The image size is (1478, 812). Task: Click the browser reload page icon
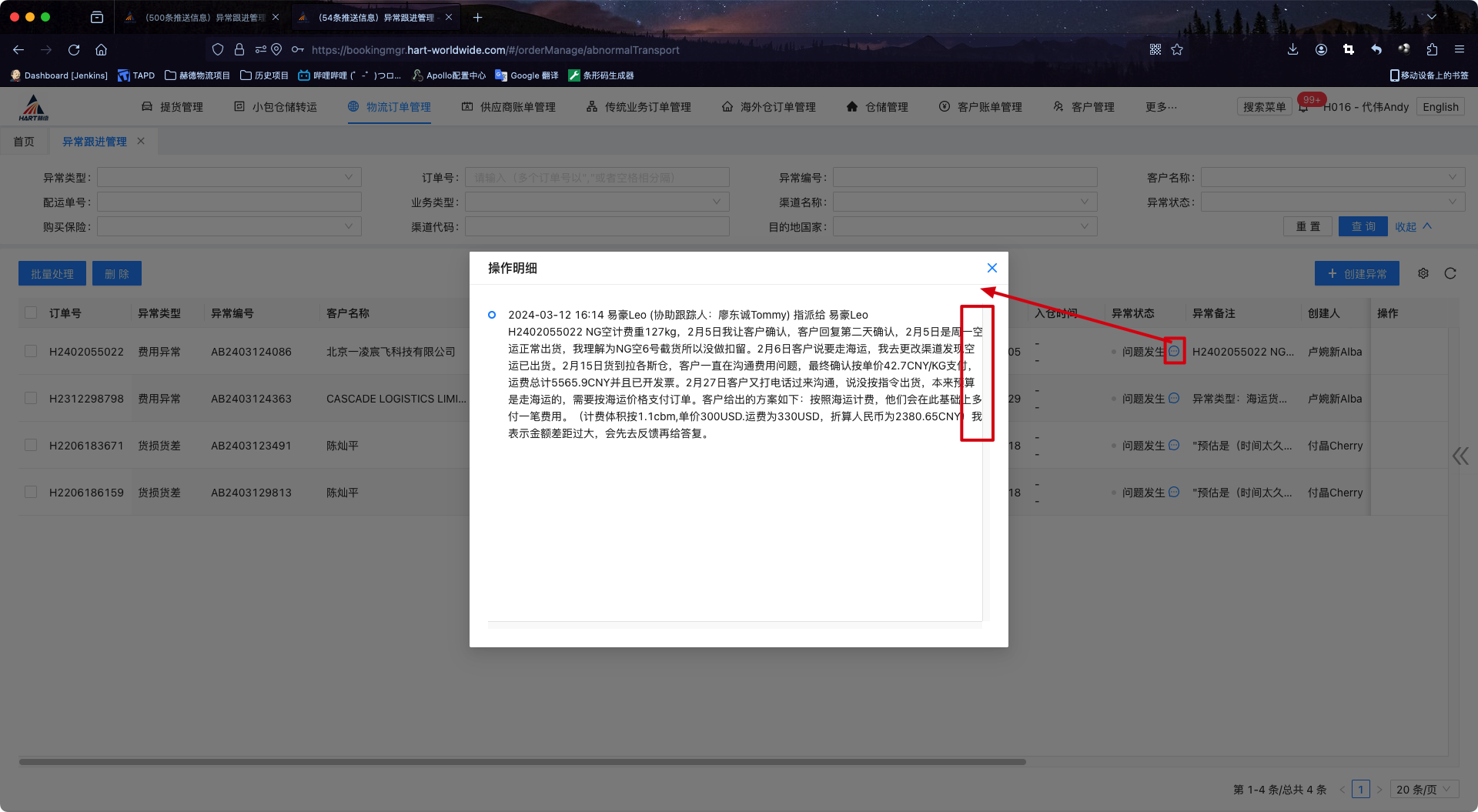(x=74, y=50)
